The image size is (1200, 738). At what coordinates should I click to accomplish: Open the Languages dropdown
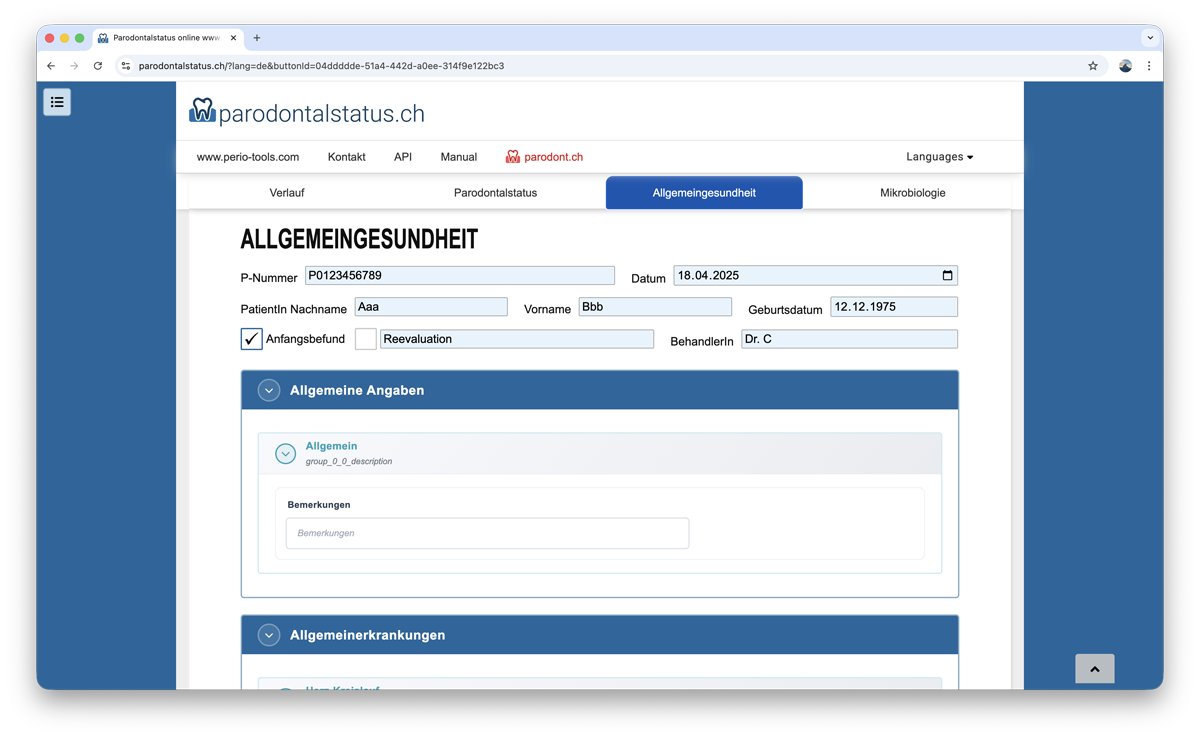[939, 157]
